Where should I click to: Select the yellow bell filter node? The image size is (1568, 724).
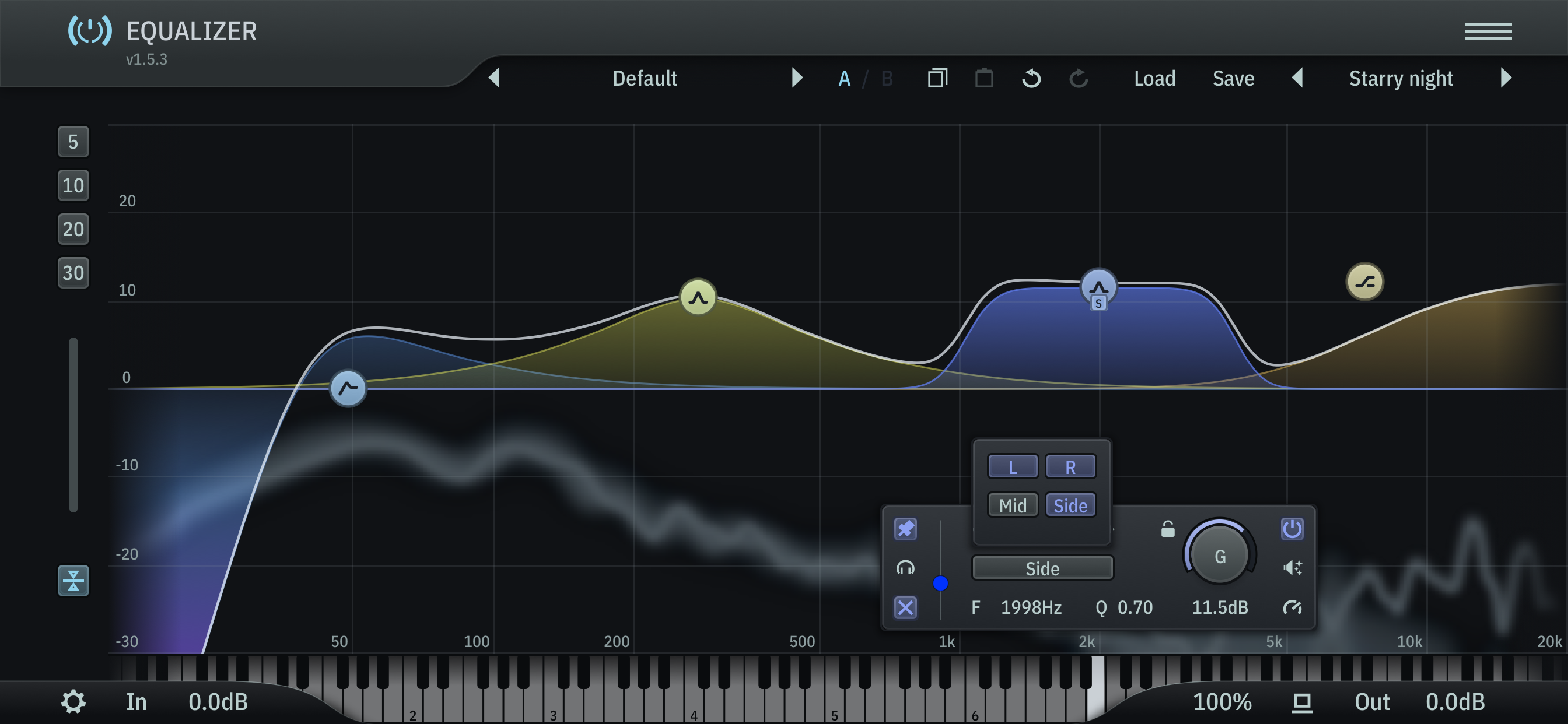click(x=698, y=297)
